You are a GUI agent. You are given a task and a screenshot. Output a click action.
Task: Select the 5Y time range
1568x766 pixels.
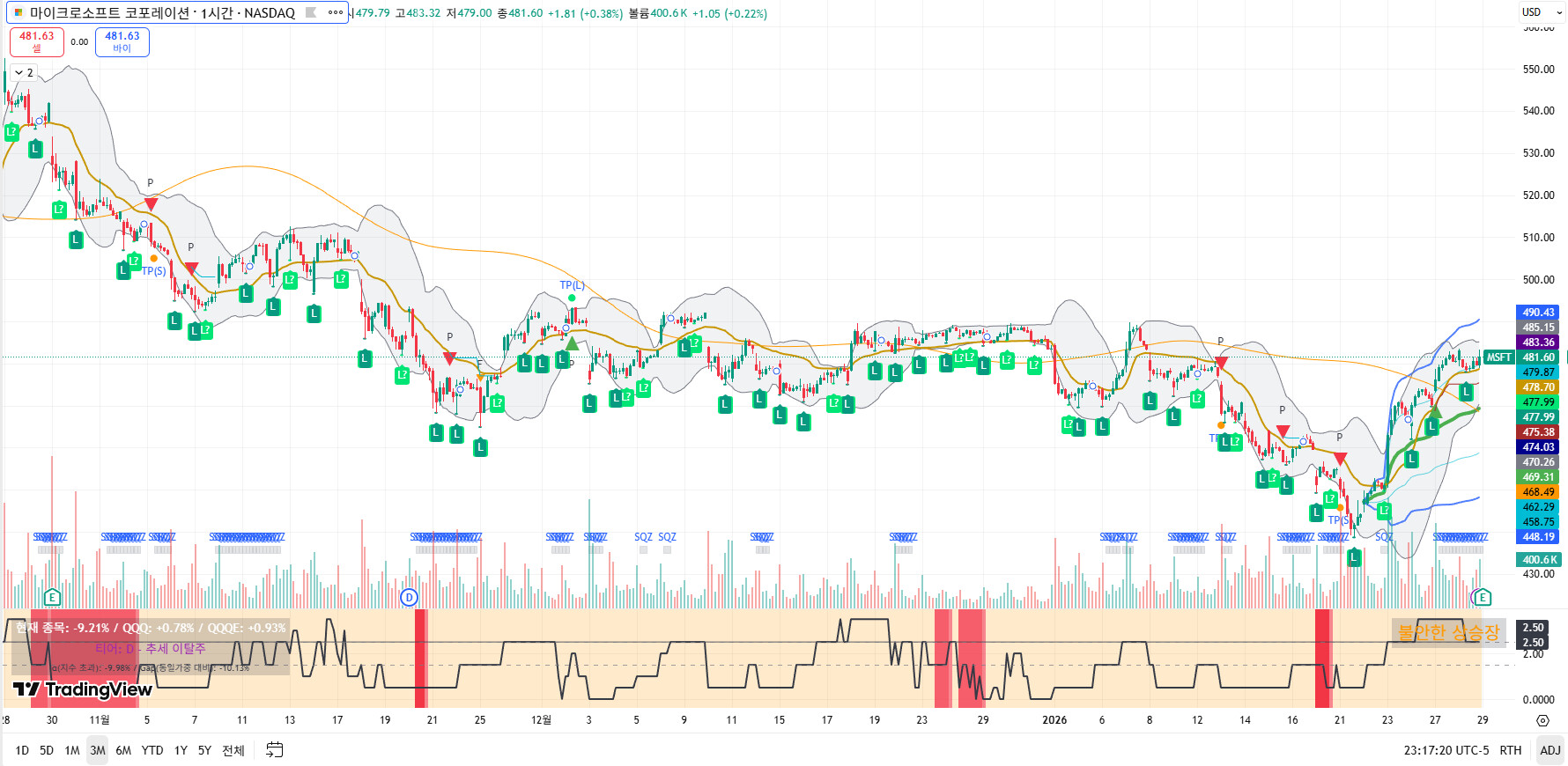click(x=204, y=750)
